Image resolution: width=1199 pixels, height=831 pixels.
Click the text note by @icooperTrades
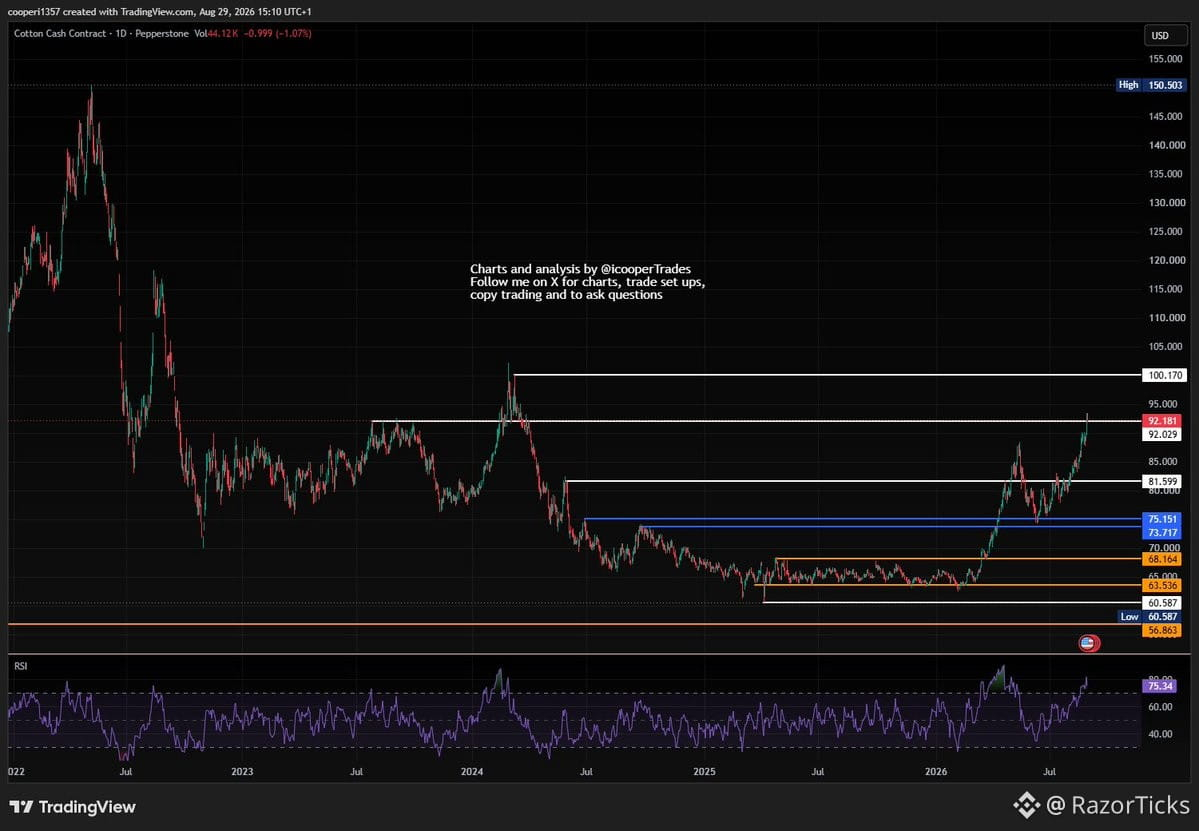click(587, 281)
